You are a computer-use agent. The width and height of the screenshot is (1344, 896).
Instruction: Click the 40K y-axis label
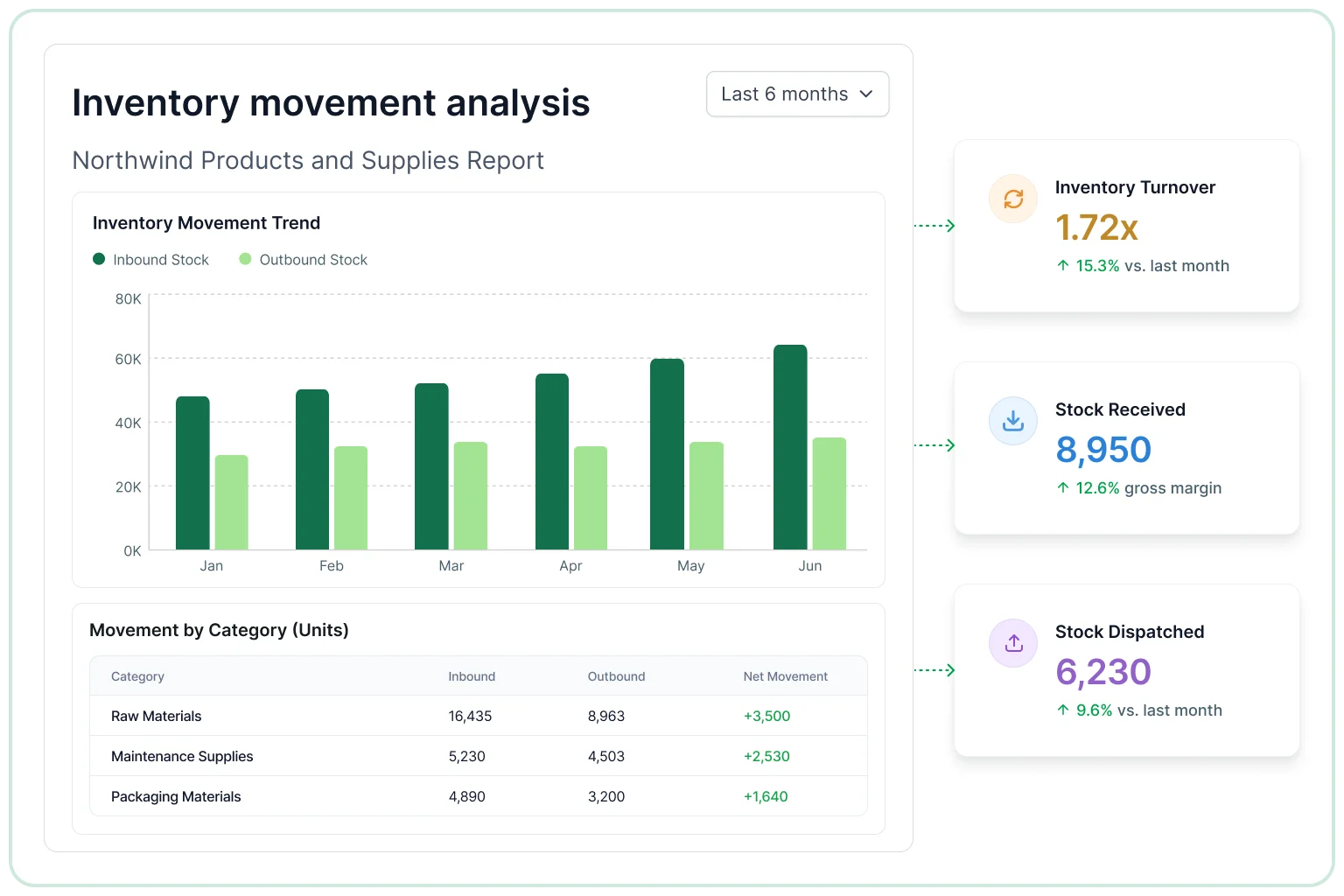click(128, 423)
